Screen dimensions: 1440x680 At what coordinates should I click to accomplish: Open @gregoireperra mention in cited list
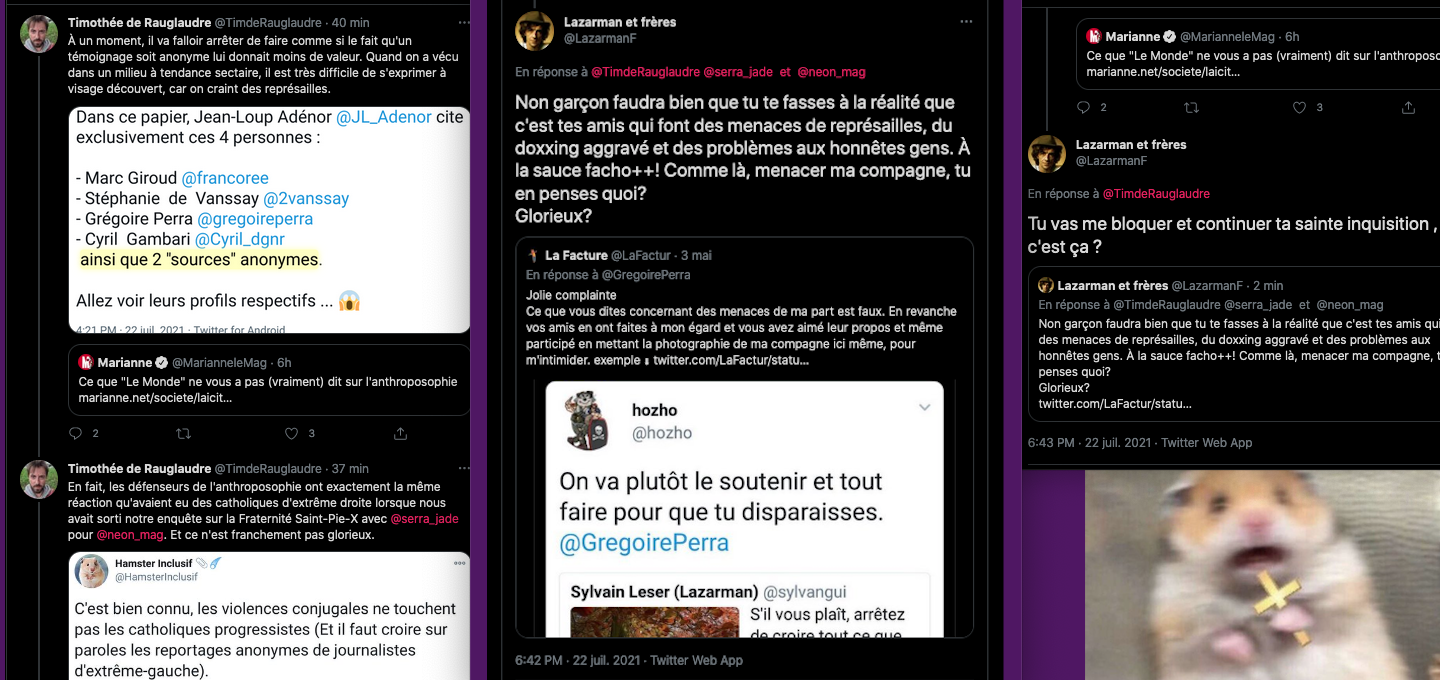pos(255,219)
